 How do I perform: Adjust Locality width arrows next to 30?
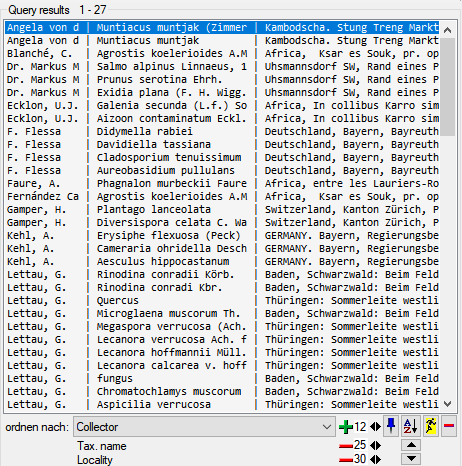click(375, 459)
